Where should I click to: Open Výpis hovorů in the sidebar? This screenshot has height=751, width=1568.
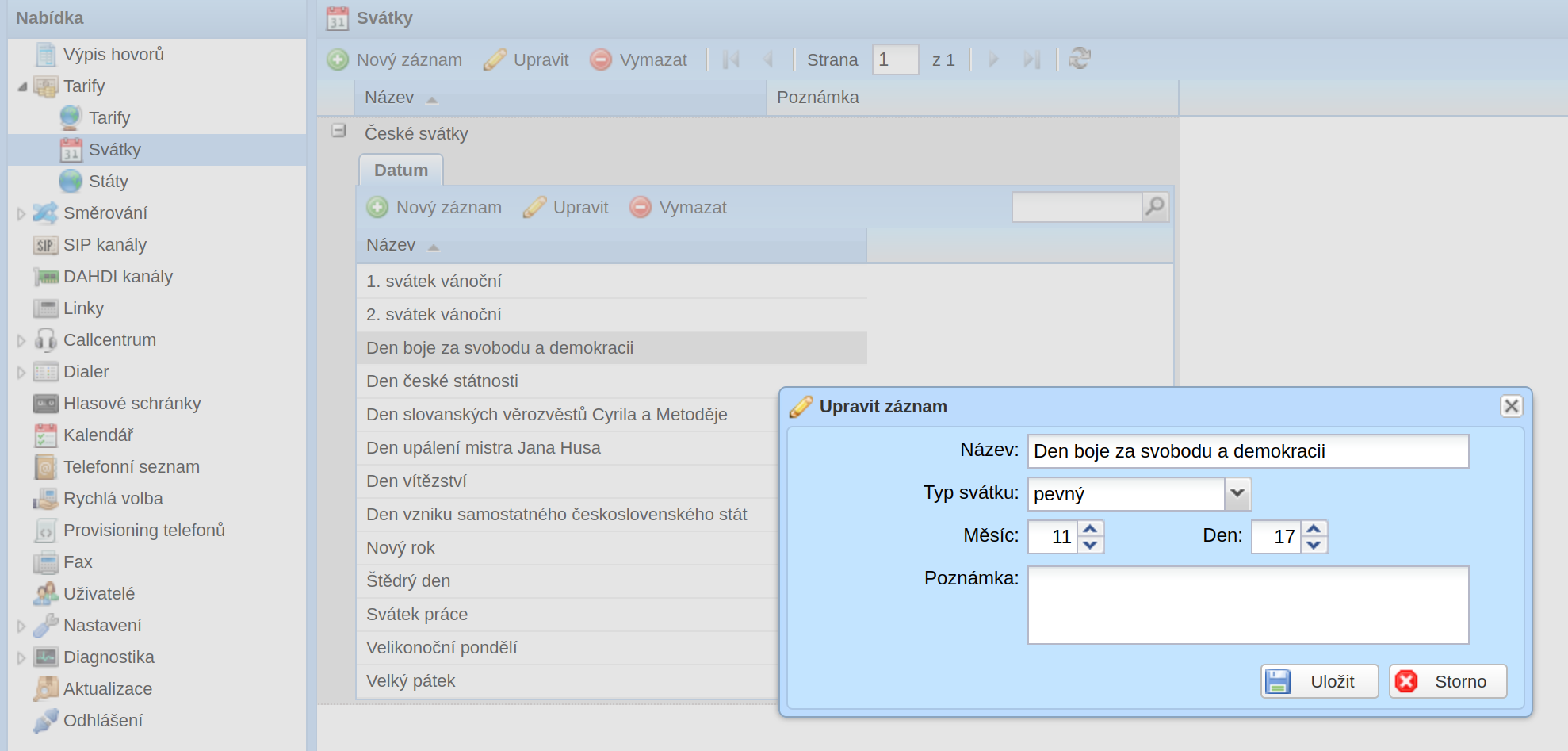coord(113,55)
